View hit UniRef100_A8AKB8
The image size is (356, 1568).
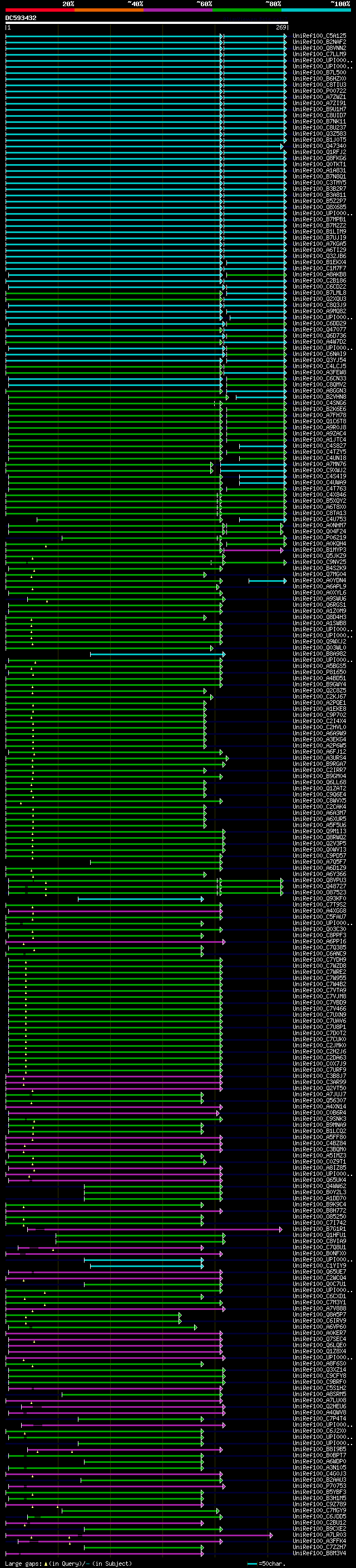[319, 275]
